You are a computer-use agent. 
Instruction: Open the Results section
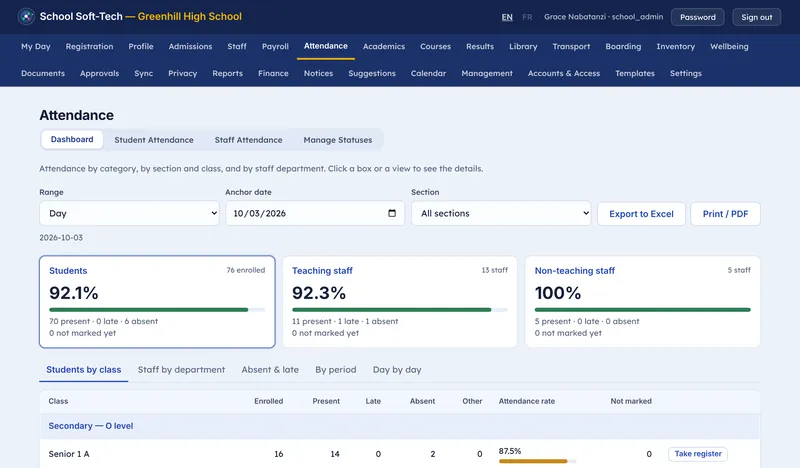pos(480,46)
